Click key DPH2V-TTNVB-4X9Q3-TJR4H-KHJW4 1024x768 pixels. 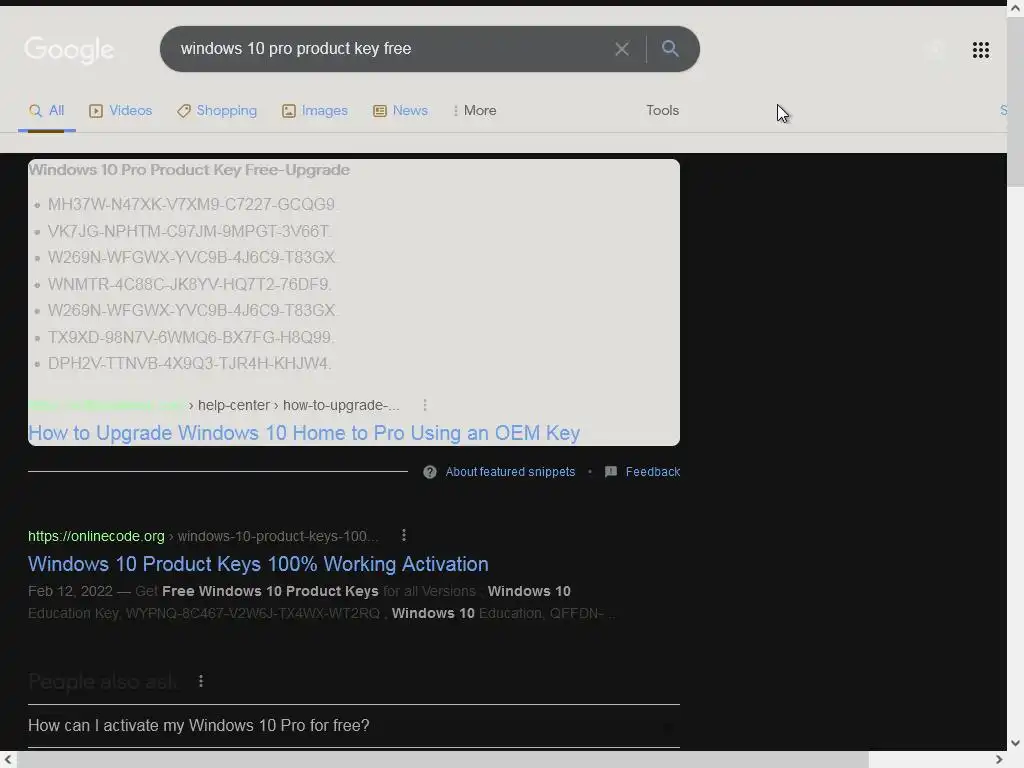(x=189, y=363)
